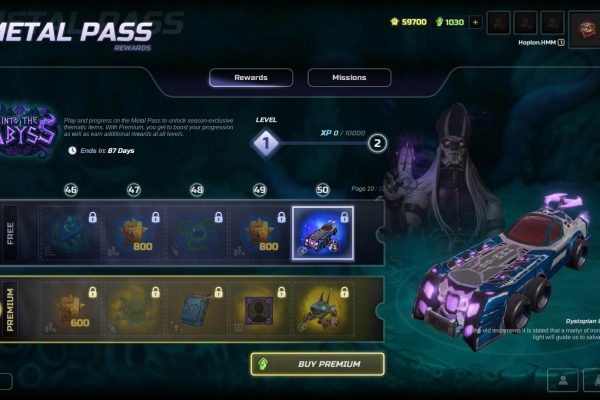Open the player profile avatar
This screenshot has height=400, width=600.
pos(585,29)
